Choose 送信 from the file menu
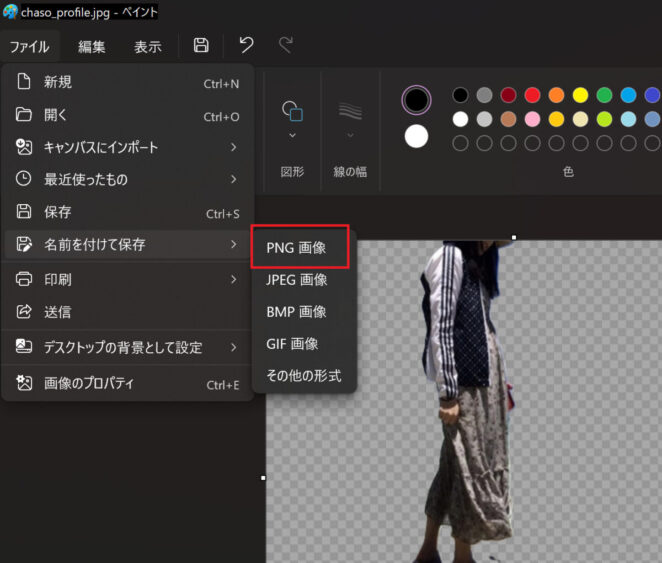 128,312
